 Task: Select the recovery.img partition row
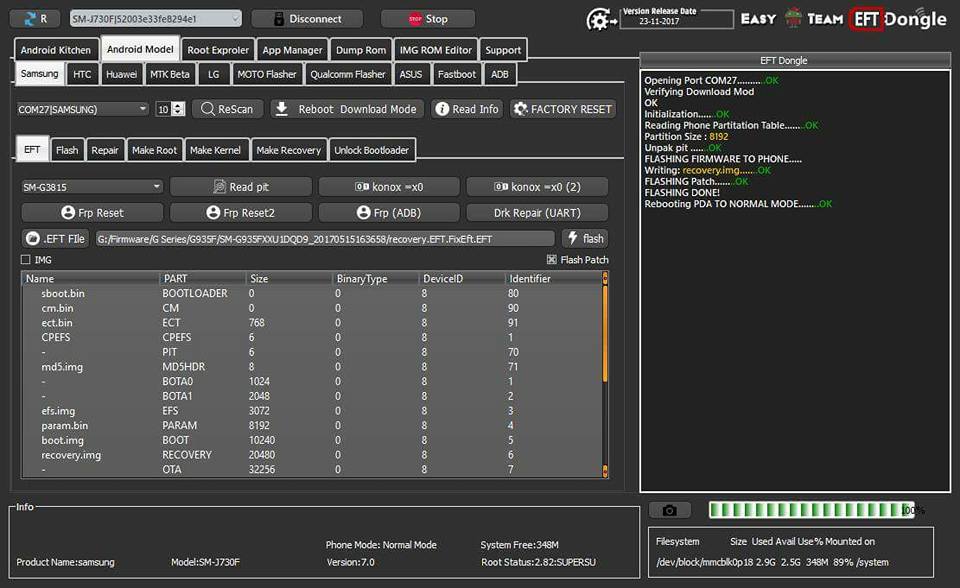[312, 455]
